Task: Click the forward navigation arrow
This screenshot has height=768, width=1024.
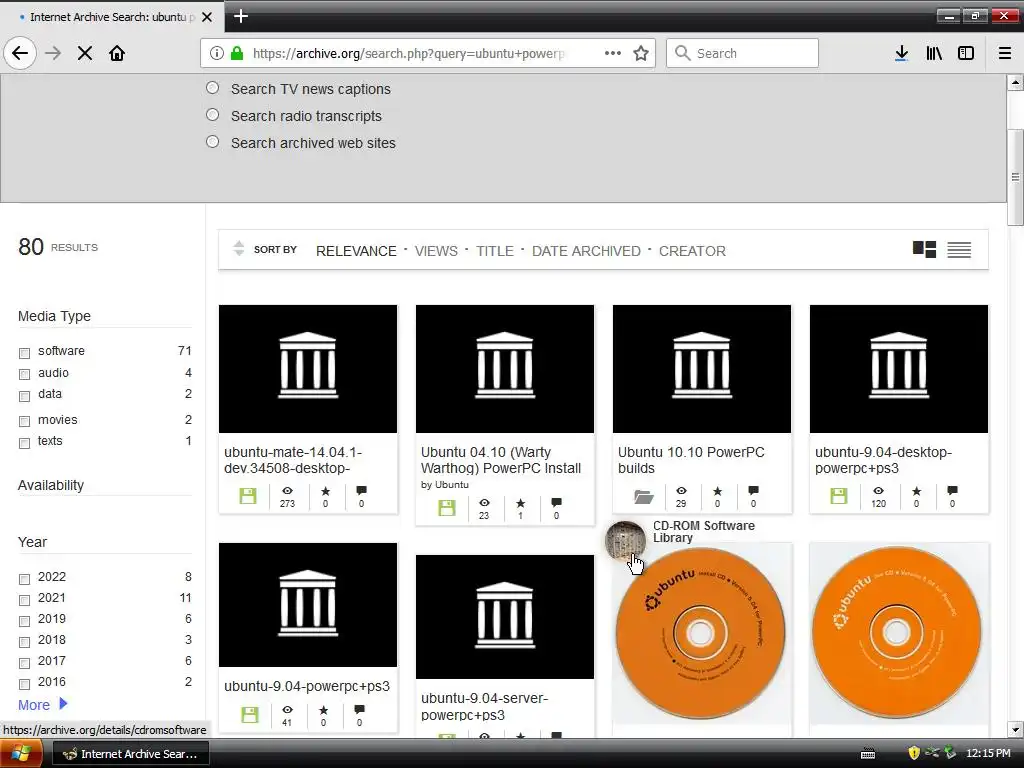Action: click(x=53, y=53)
